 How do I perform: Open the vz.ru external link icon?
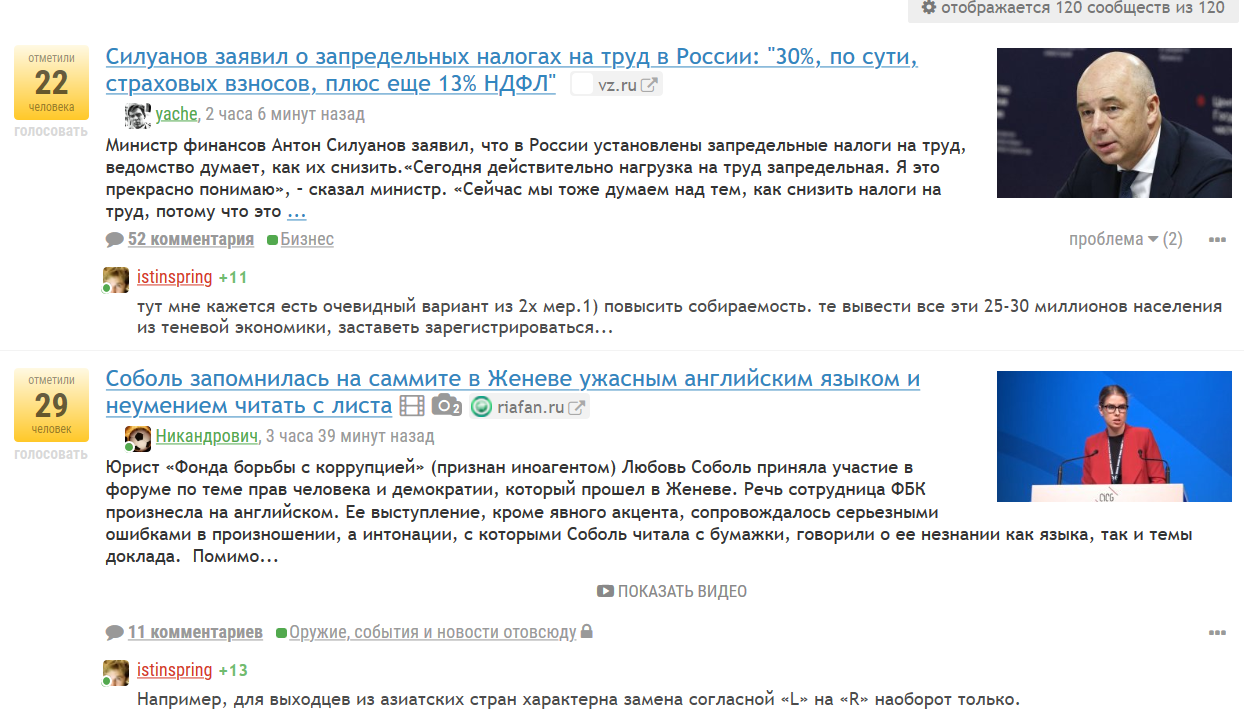pyautogui.click(x=649, y=85)
